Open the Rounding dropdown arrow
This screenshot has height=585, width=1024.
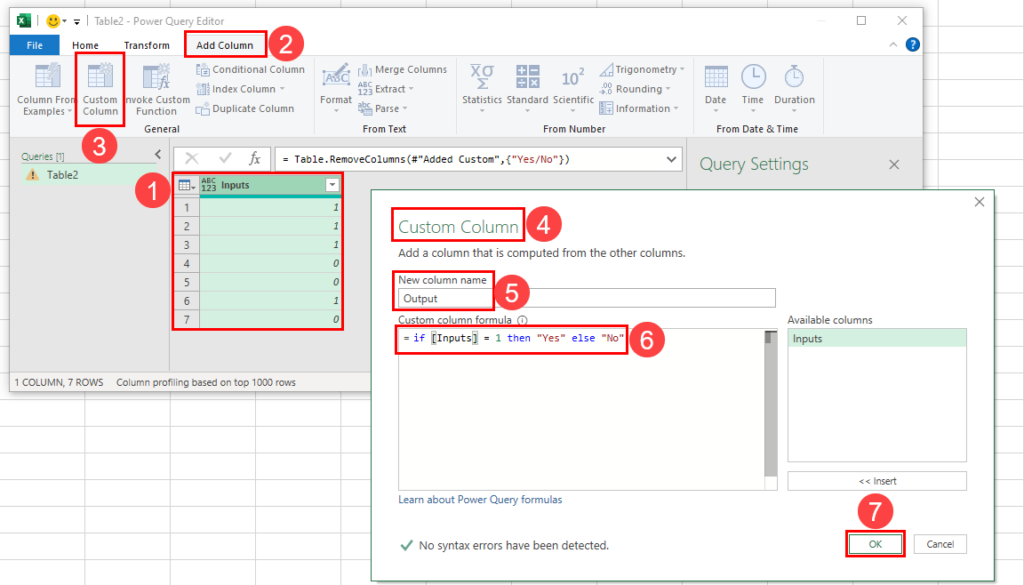click(668, 89)
